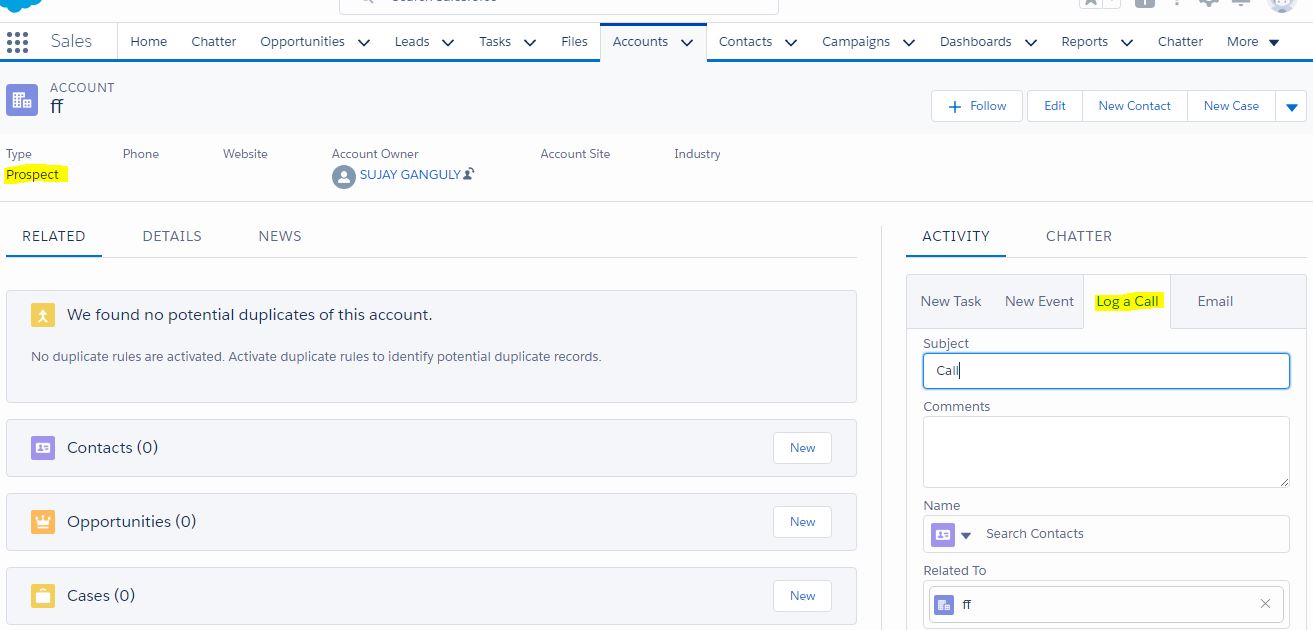Image resolution: width=1313 pixels, height=630 pixels.
Task: Click the Opportunities crown icon
Action: coord(43,522)
